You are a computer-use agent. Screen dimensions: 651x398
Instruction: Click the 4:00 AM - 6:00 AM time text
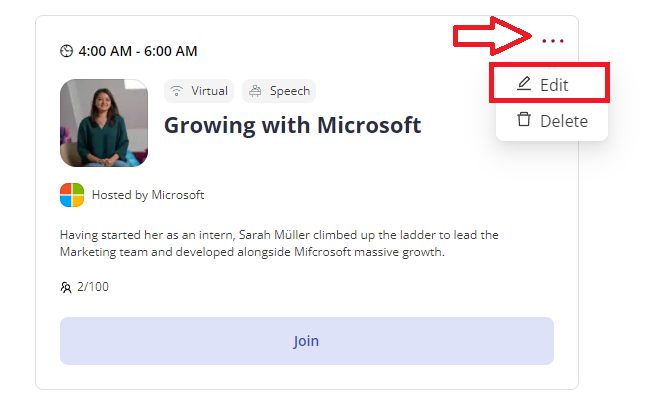138,51
